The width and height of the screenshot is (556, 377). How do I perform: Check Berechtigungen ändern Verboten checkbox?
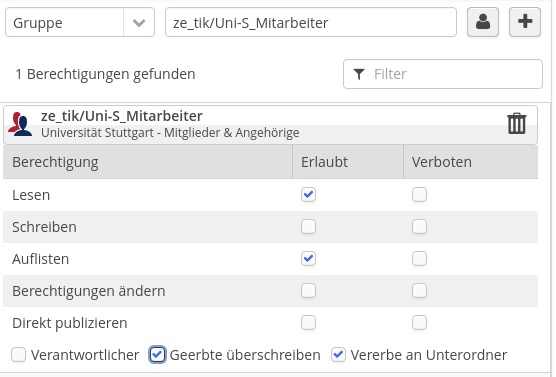point(419,290)
